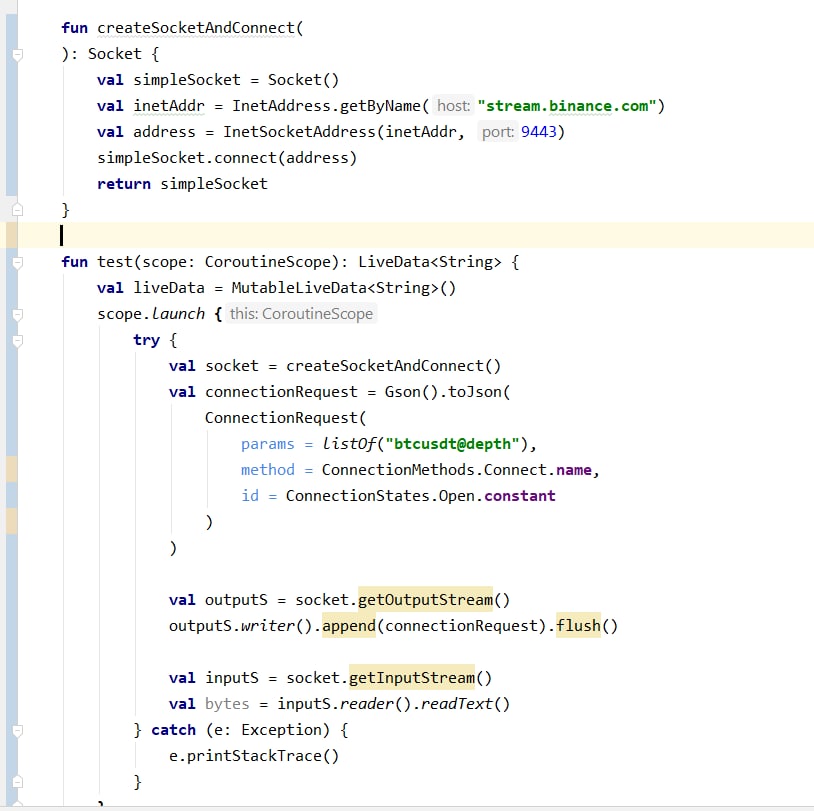Image resolution: width=814 pixels, height=811 pixels.
Task: Click the try keyword
Action: pos(146,340)
